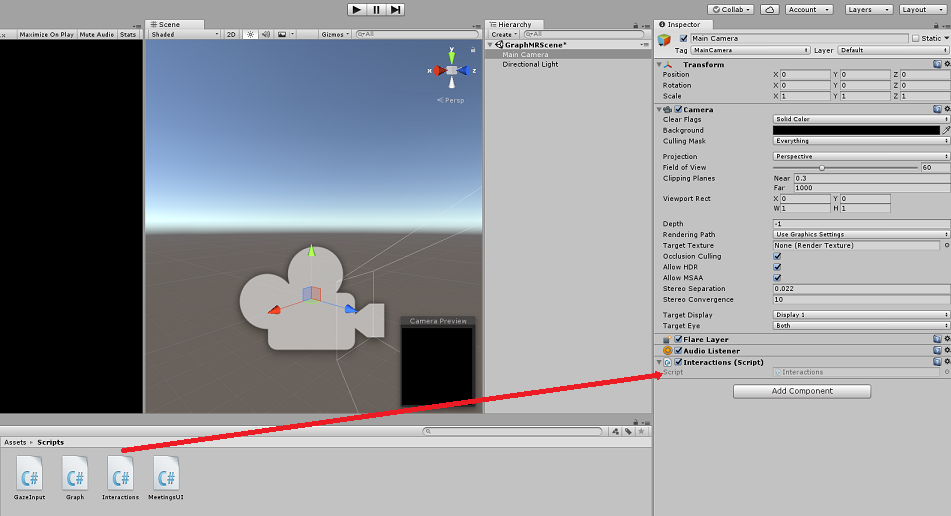Switch to the Hierarchy tab
Image resolution: width=951 pixels, height=516 pixels.
tap(514, 25)
